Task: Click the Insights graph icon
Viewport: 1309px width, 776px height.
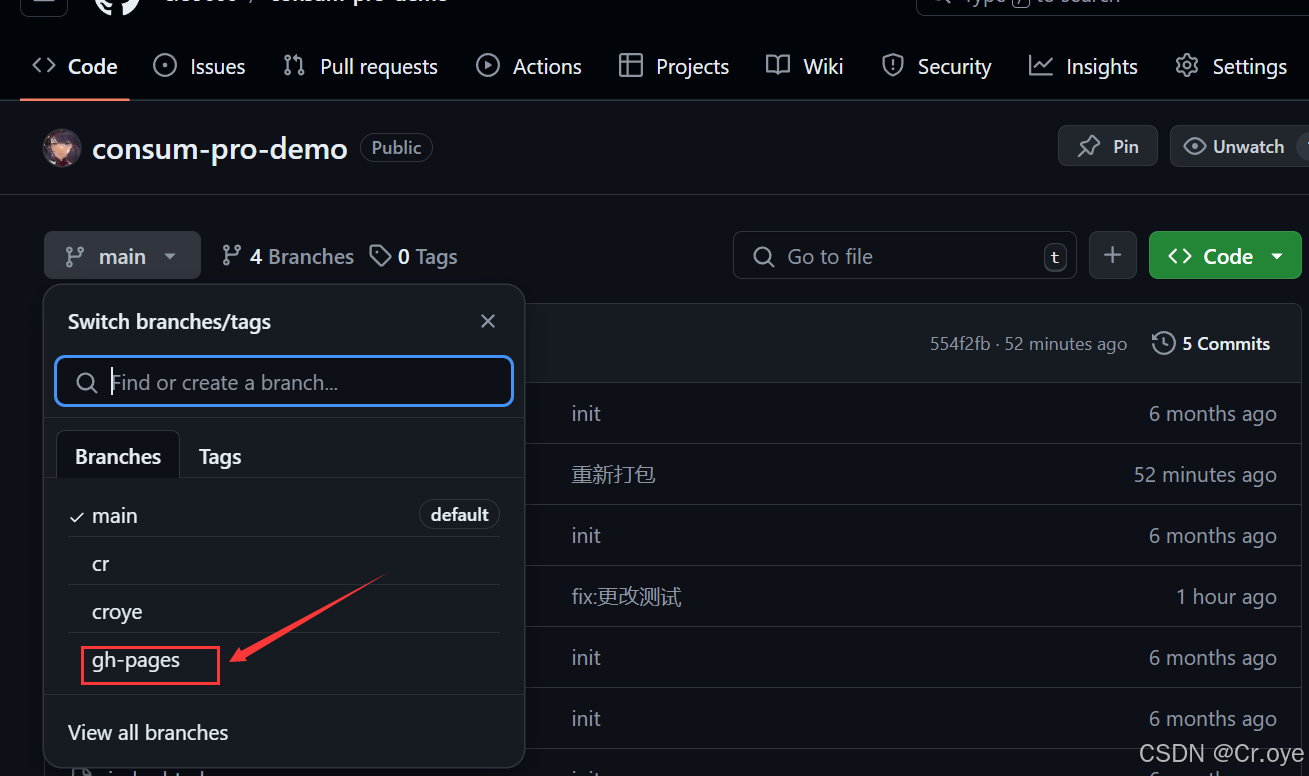Action: click(1041, 66)
